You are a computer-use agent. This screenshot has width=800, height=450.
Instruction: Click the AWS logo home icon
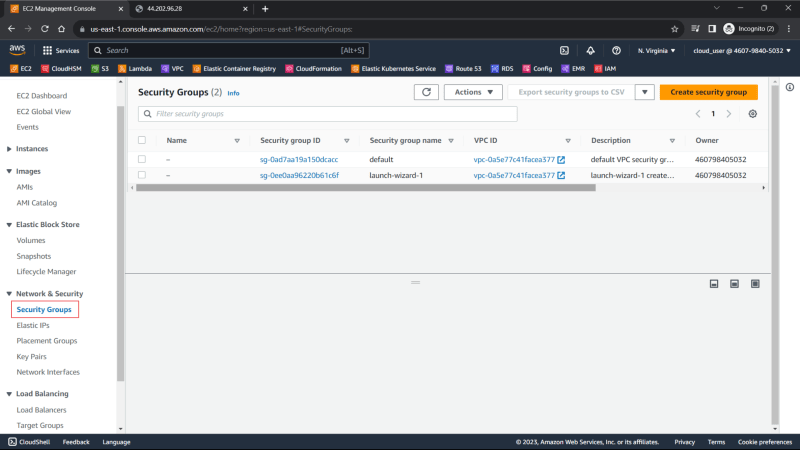tap(17, 49)
